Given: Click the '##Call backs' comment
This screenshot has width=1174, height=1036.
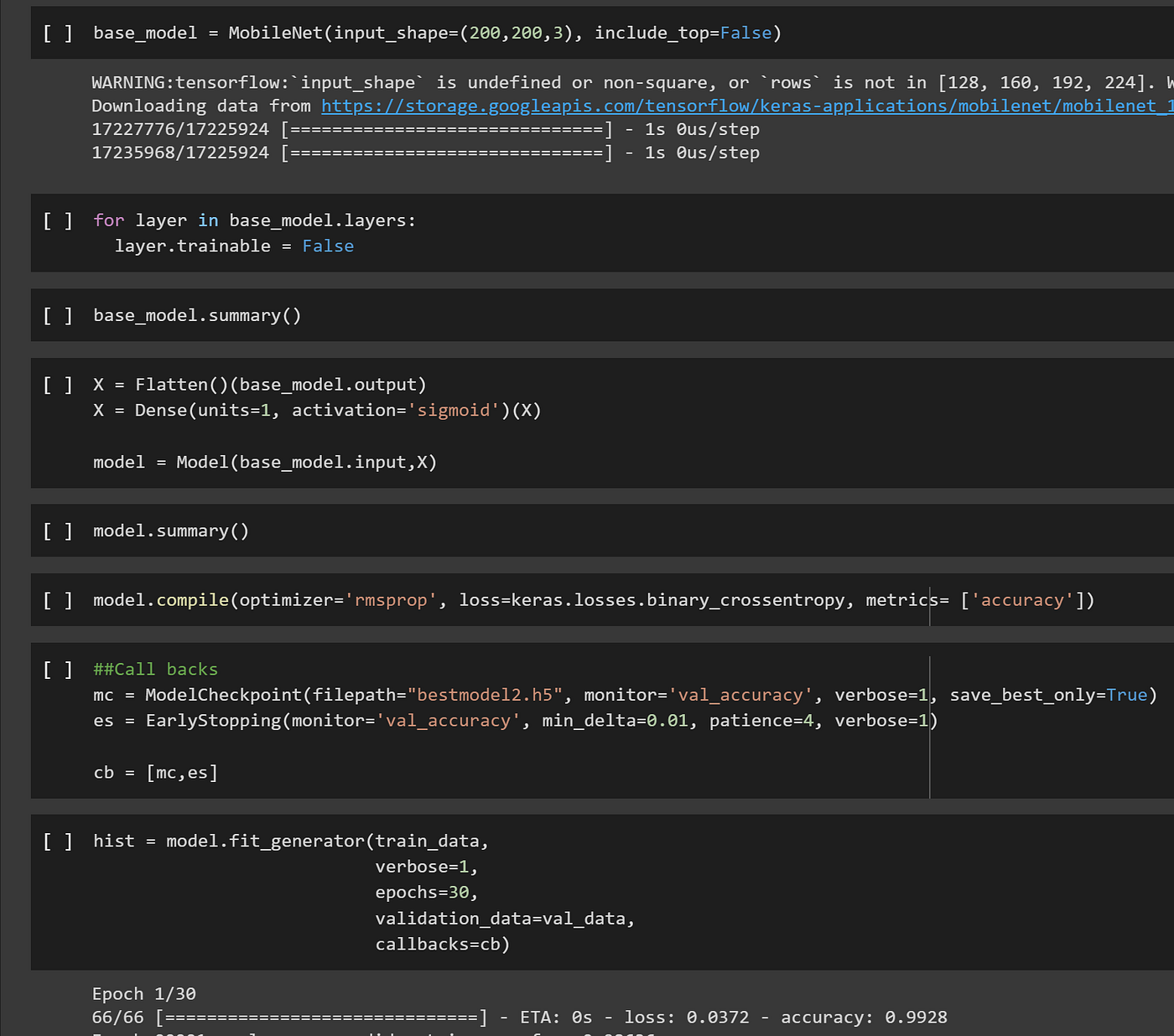Looking at the screenshot, I should 155,670.
